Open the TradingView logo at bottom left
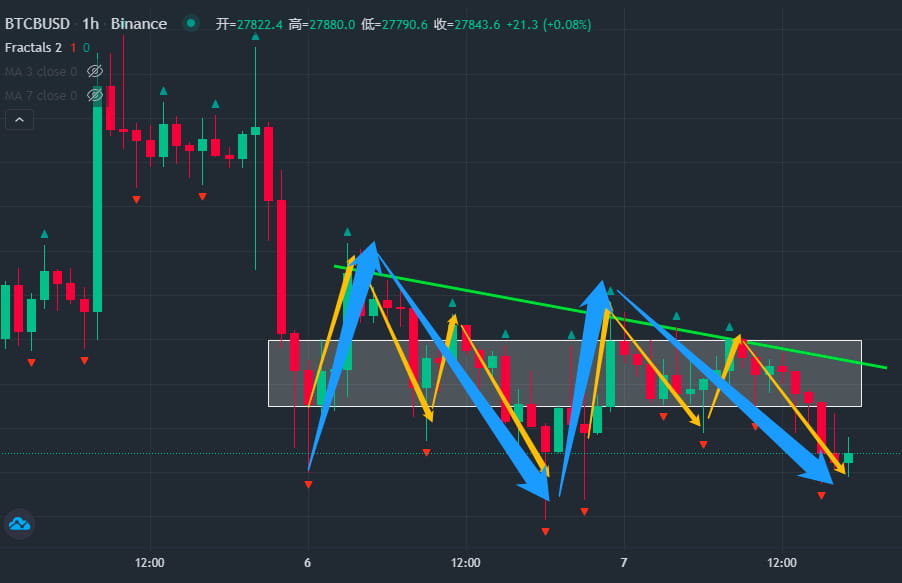The image size is (902, 583). pyautogui.click(x=20, y=524)
